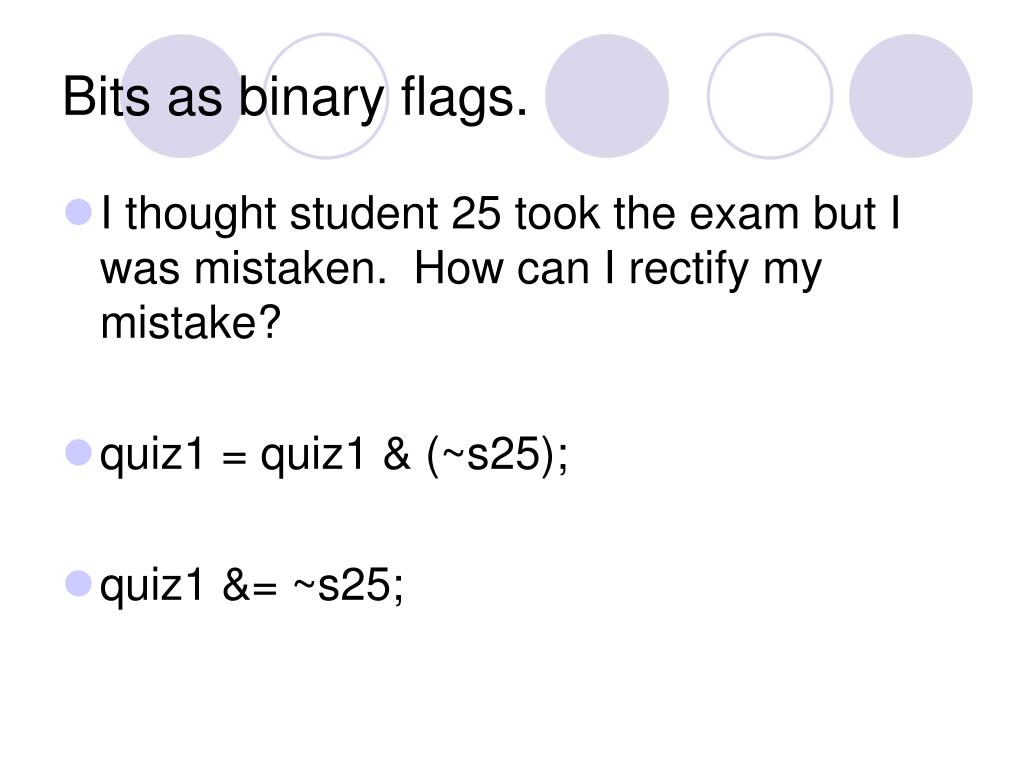Image resolution: width=1024 pixels, height=768 pixels.
Task: Click the '&=' operator in last line
Action: point(250,585)
